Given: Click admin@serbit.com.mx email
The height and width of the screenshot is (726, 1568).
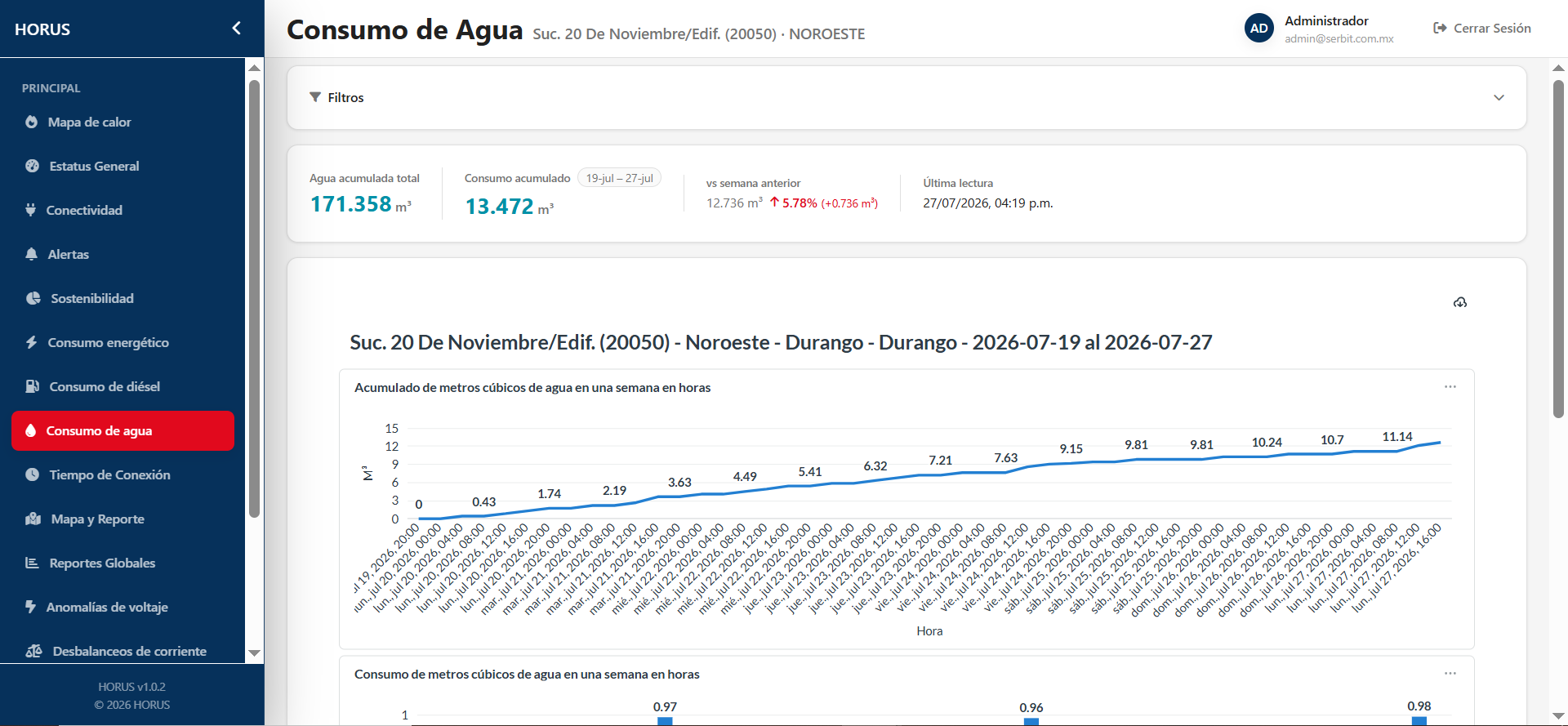Looking at the screenshot, I should pyautogui.click(x=1339, y=38).
